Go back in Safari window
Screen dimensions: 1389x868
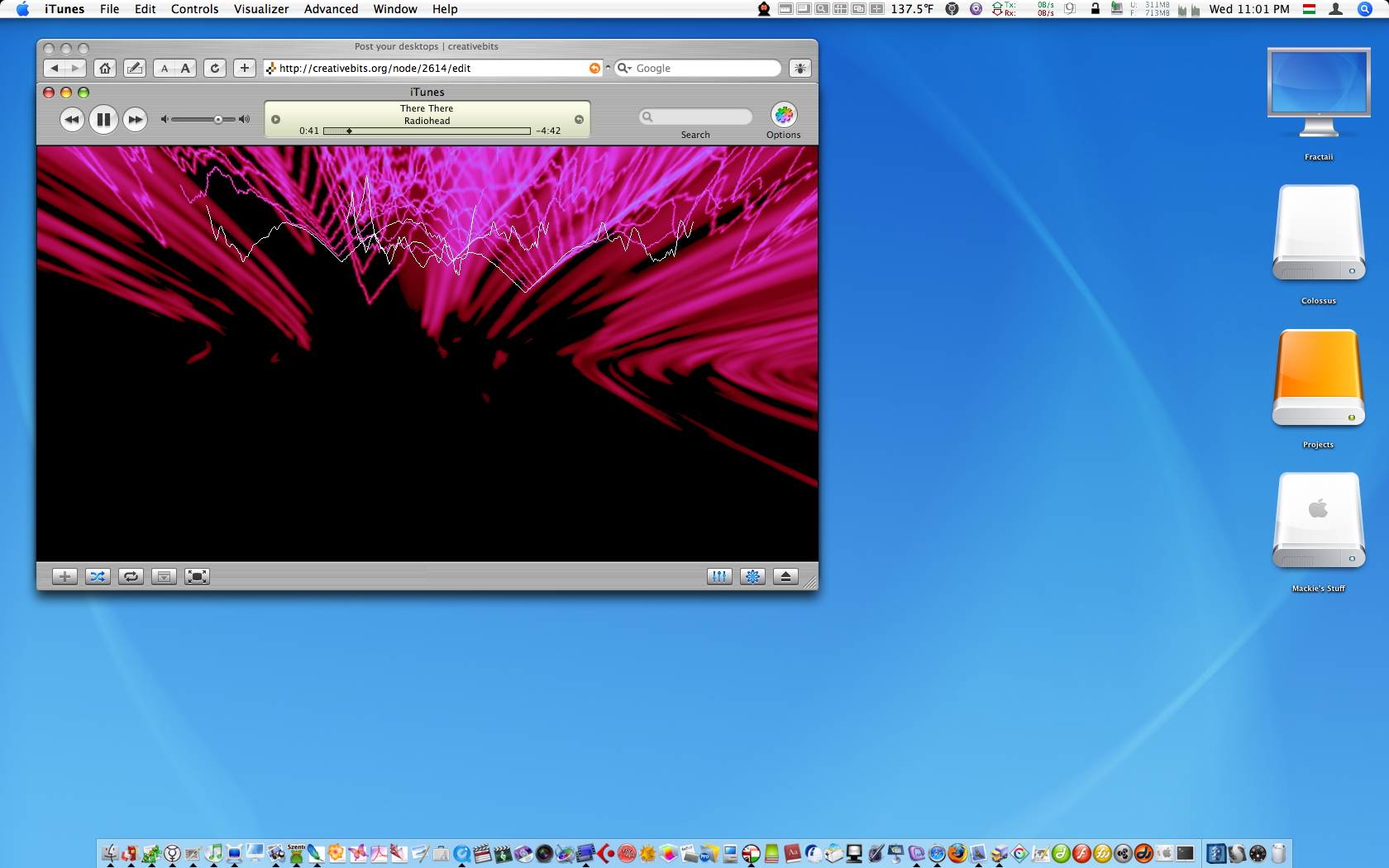tap(54, 68)
